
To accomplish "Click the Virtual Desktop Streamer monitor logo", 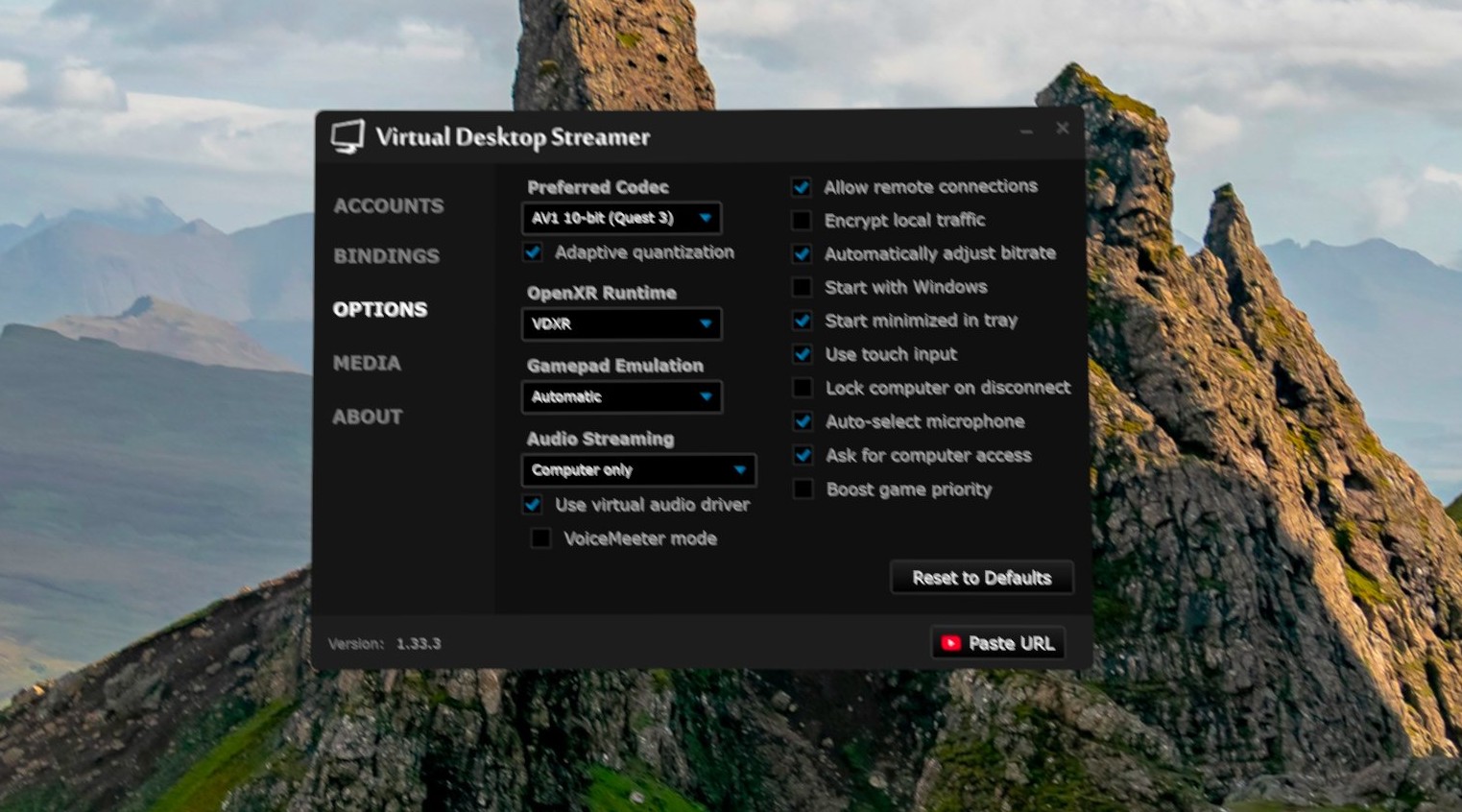I will click(x=348, y=136).
